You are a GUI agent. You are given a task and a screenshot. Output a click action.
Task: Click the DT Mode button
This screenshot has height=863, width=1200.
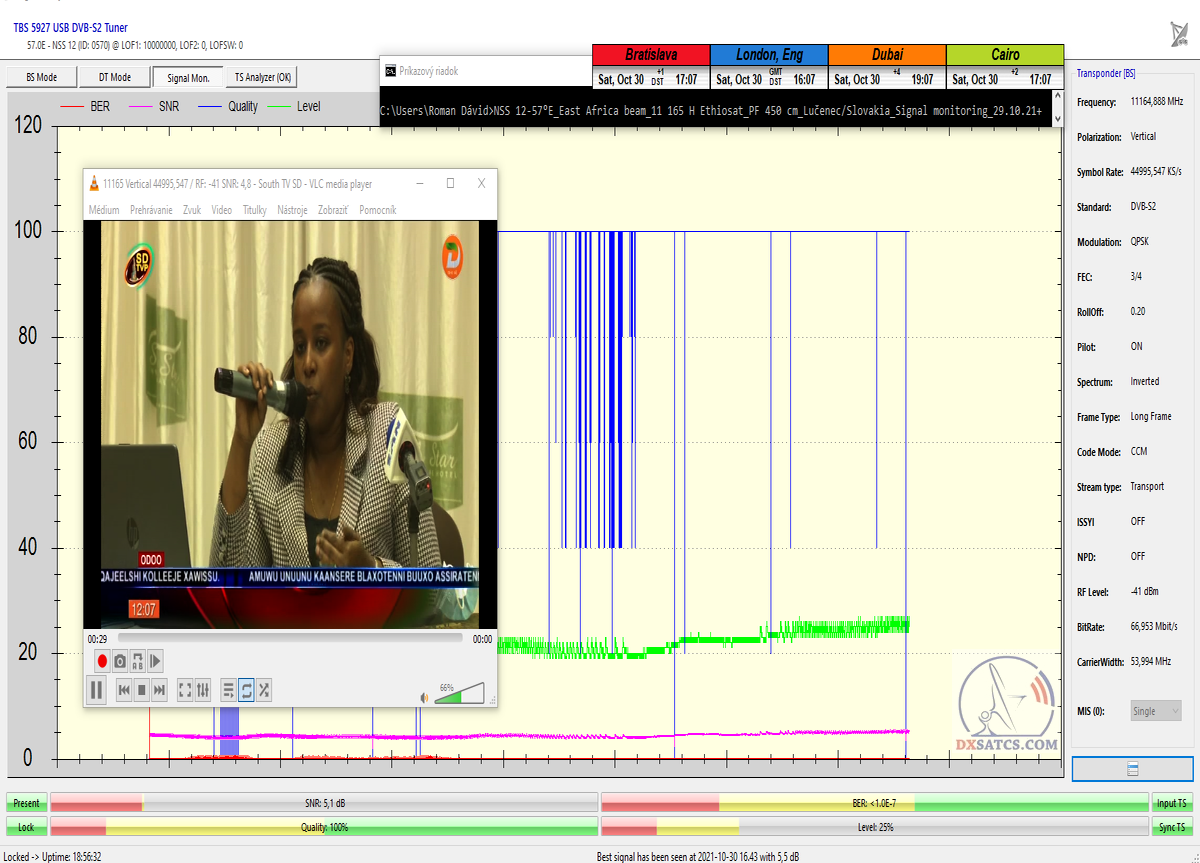coord(114,77)
